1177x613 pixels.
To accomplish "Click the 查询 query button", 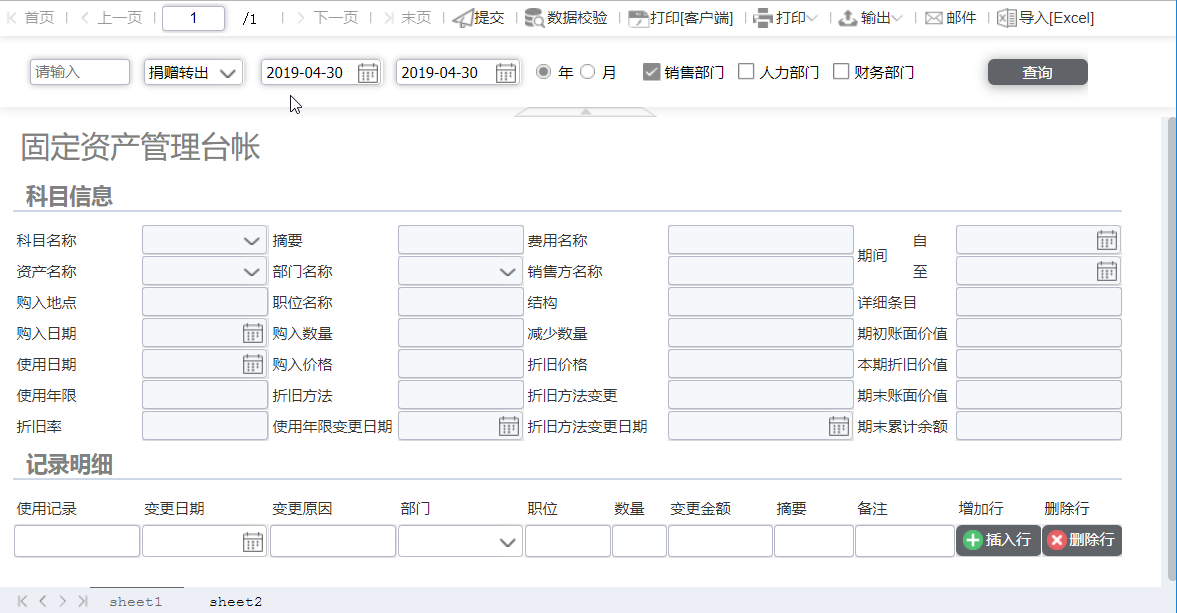I will click(x=1037, y=72).
